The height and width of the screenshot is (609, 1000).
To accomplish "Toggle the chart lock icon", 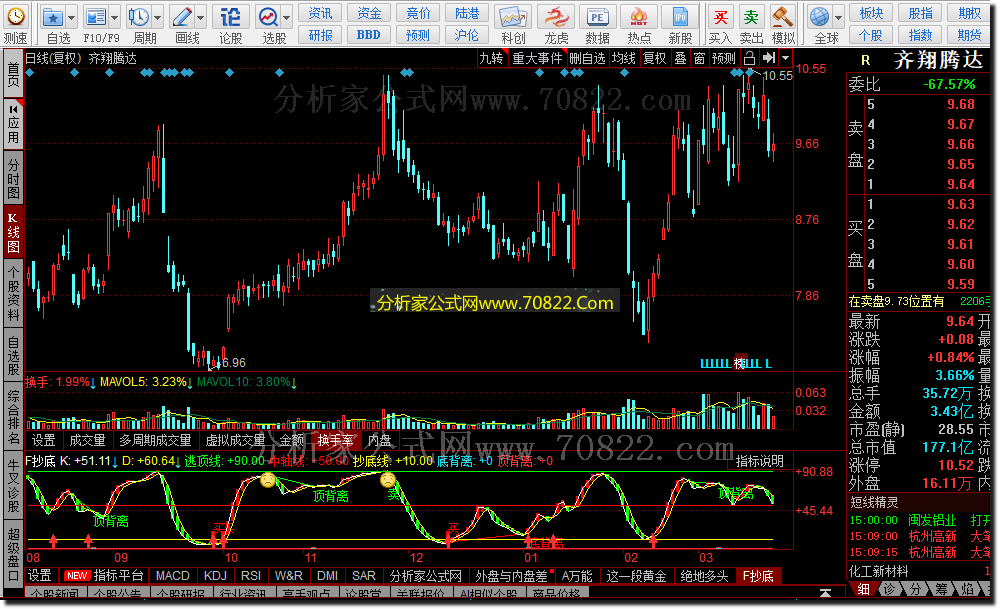I will tap(750, 59).
